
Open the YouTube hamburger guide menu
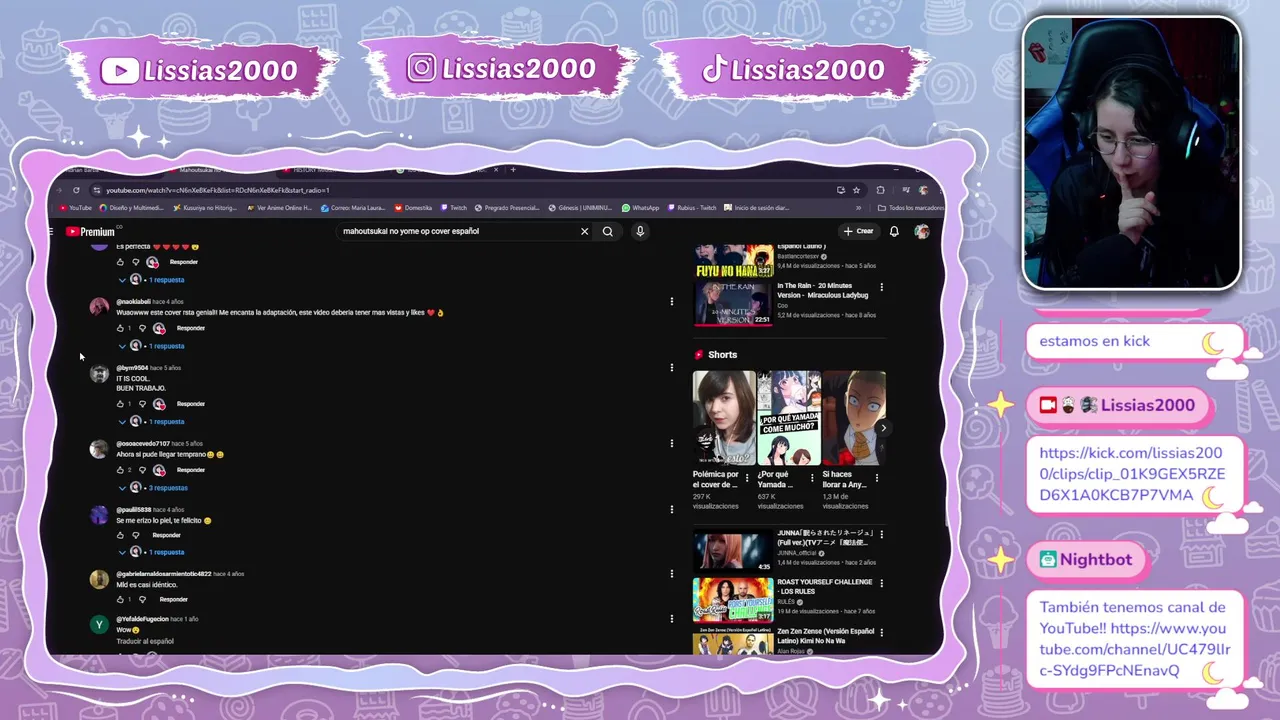click(51, 231)
